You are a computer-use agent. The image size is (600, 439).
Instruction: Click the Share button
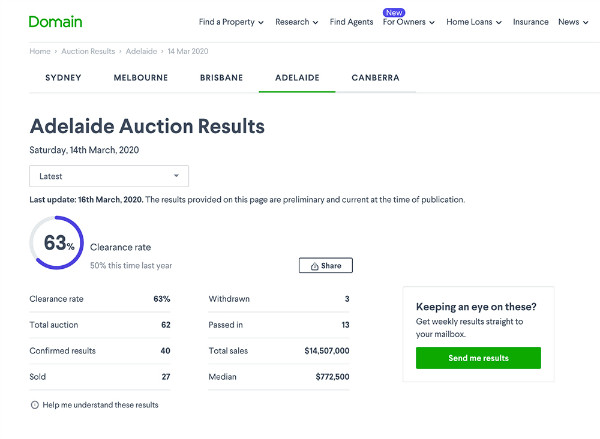pos(326,266)
